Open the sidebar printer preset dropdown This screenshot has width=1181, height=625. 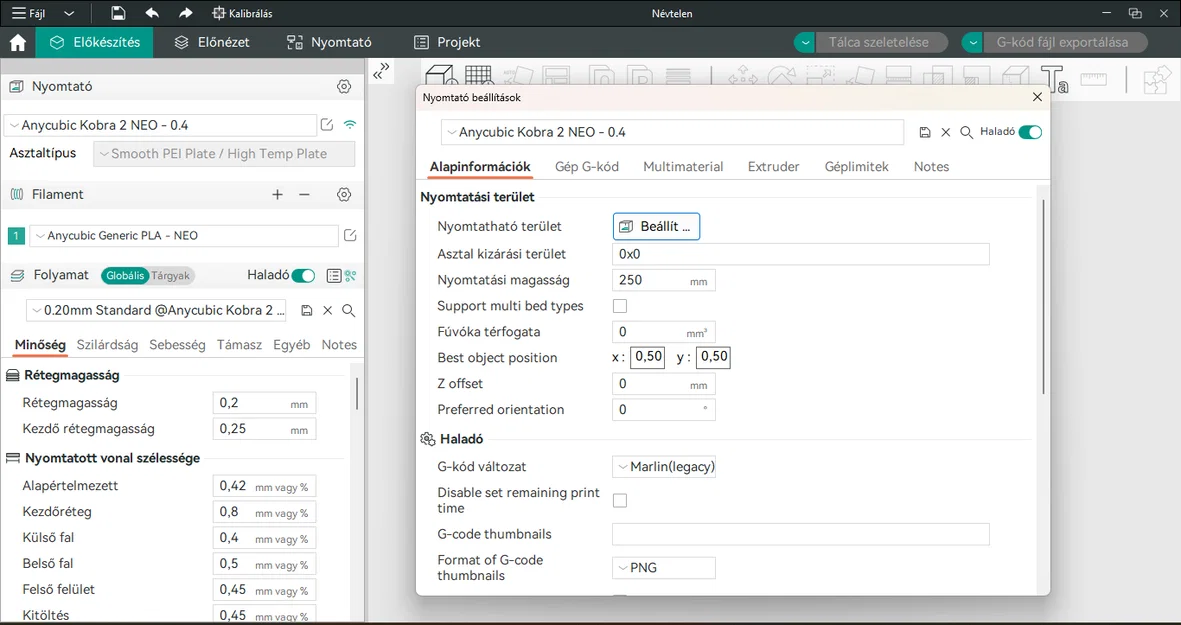[160, 125]
